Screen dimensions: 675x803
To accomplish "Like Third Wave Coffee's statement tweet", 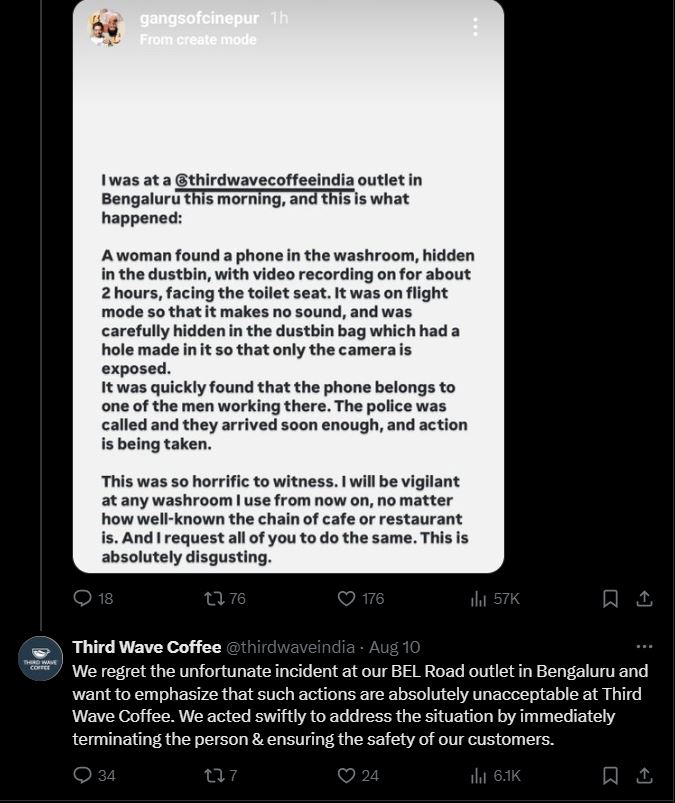I will coord(346,775).
